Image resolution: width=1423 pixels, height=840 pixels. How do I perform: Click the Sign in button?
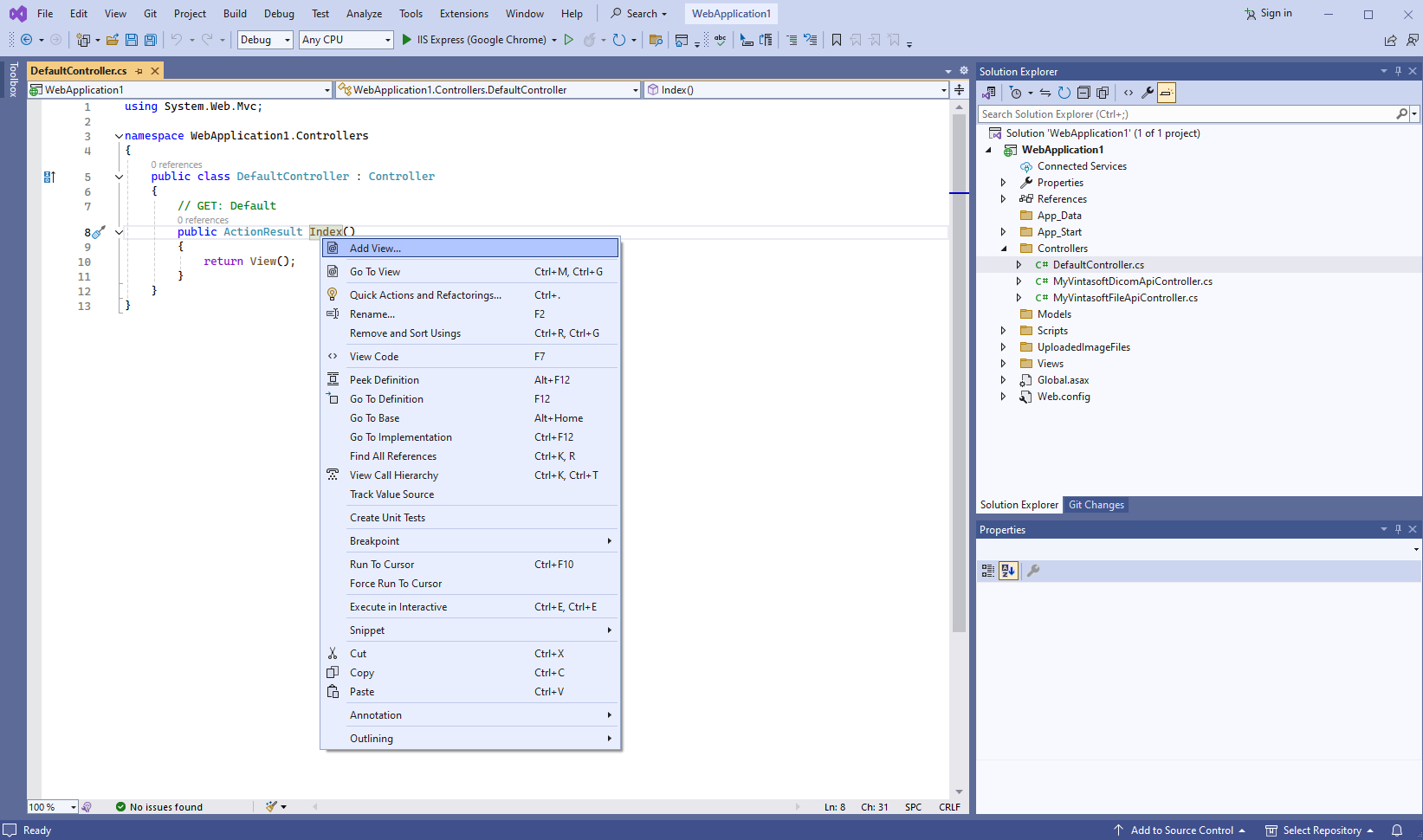1269,13
